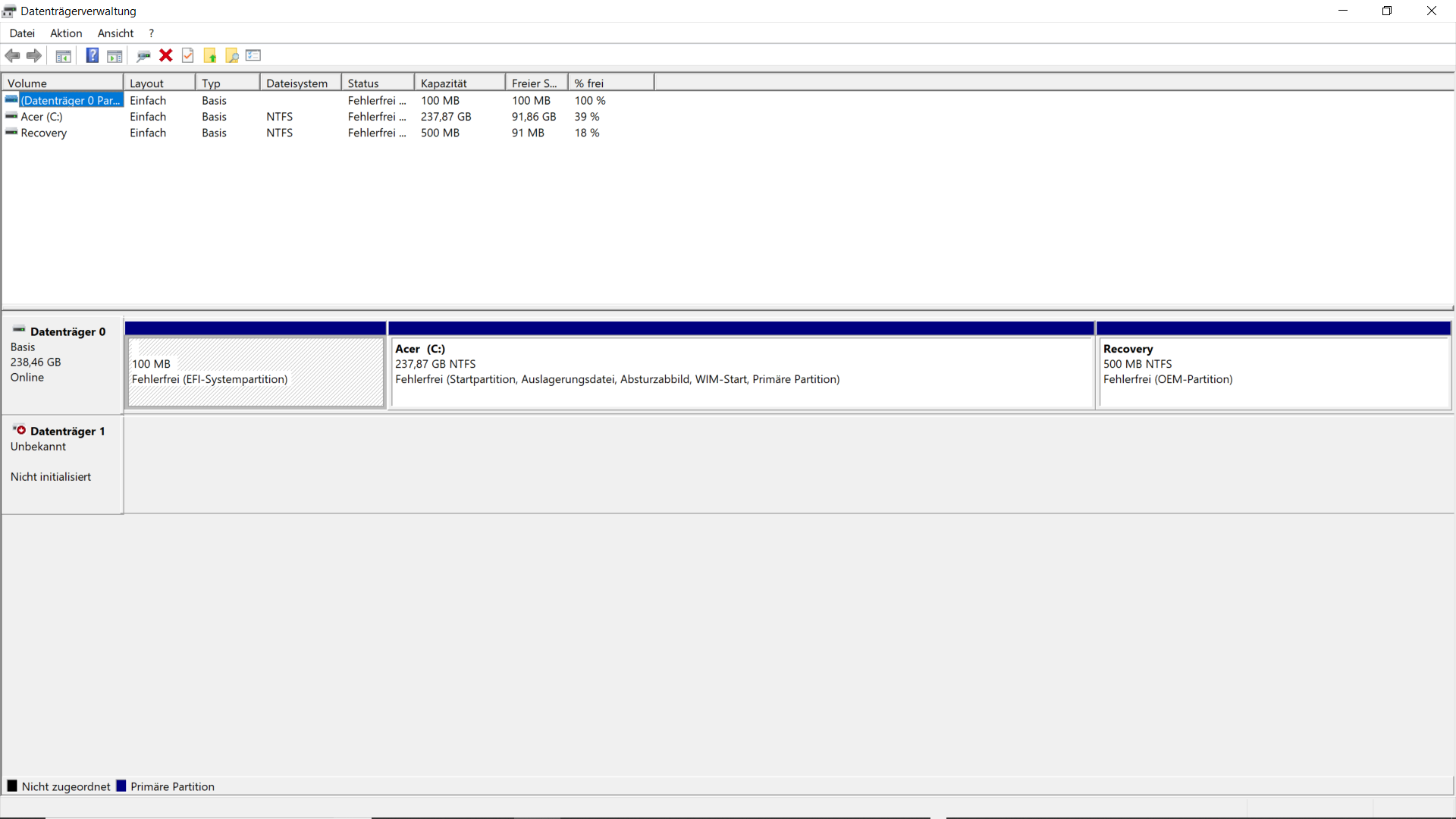This screenshot has height=819, width=1456.
Task: Toggle the console tree pane icon
Action: 64,55
